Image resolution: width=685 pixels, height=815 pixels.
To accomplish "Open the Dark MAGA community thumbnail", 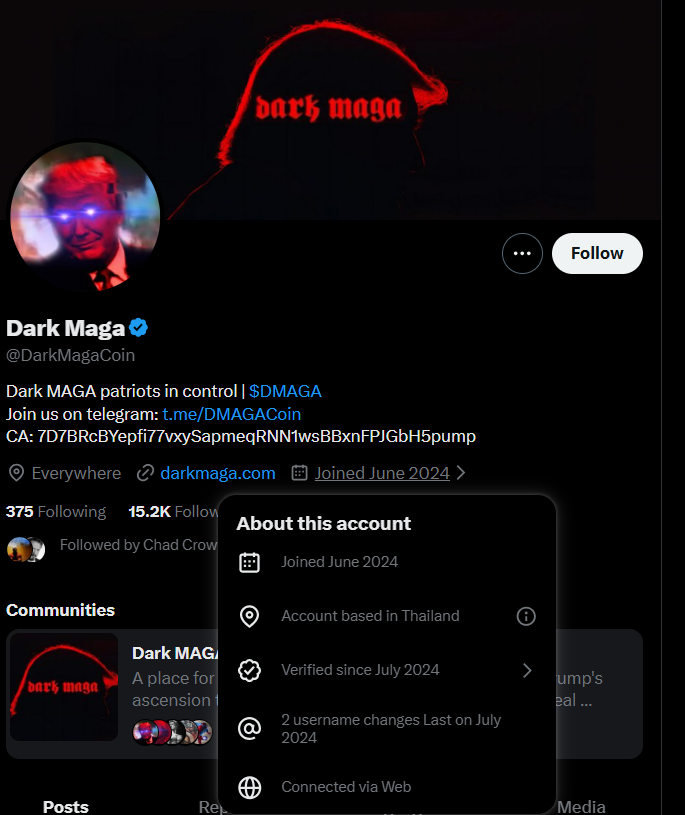I will pyautogui.click(x=64, y=687).
